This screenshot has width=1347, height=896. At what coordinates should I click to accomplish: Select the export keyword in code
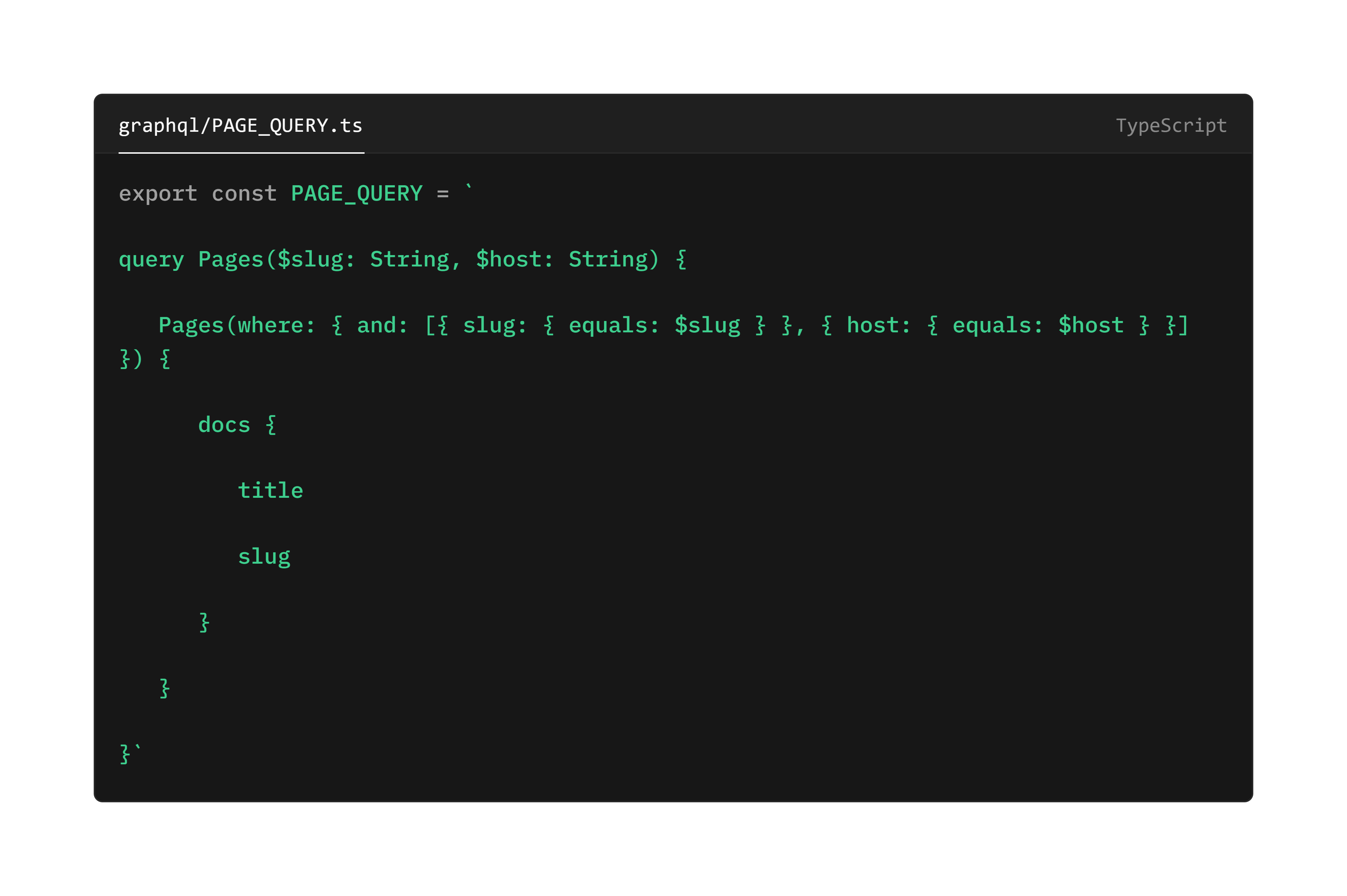(157, 193)
